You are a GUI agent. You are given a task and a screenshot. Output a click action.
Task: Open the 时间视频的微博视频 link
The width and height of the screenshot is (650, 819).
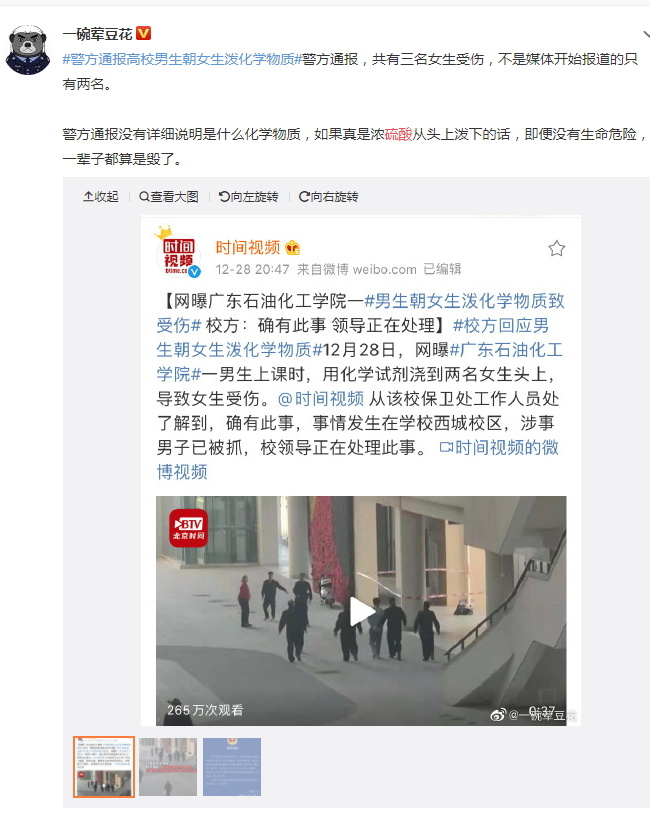tap(357, 460)
